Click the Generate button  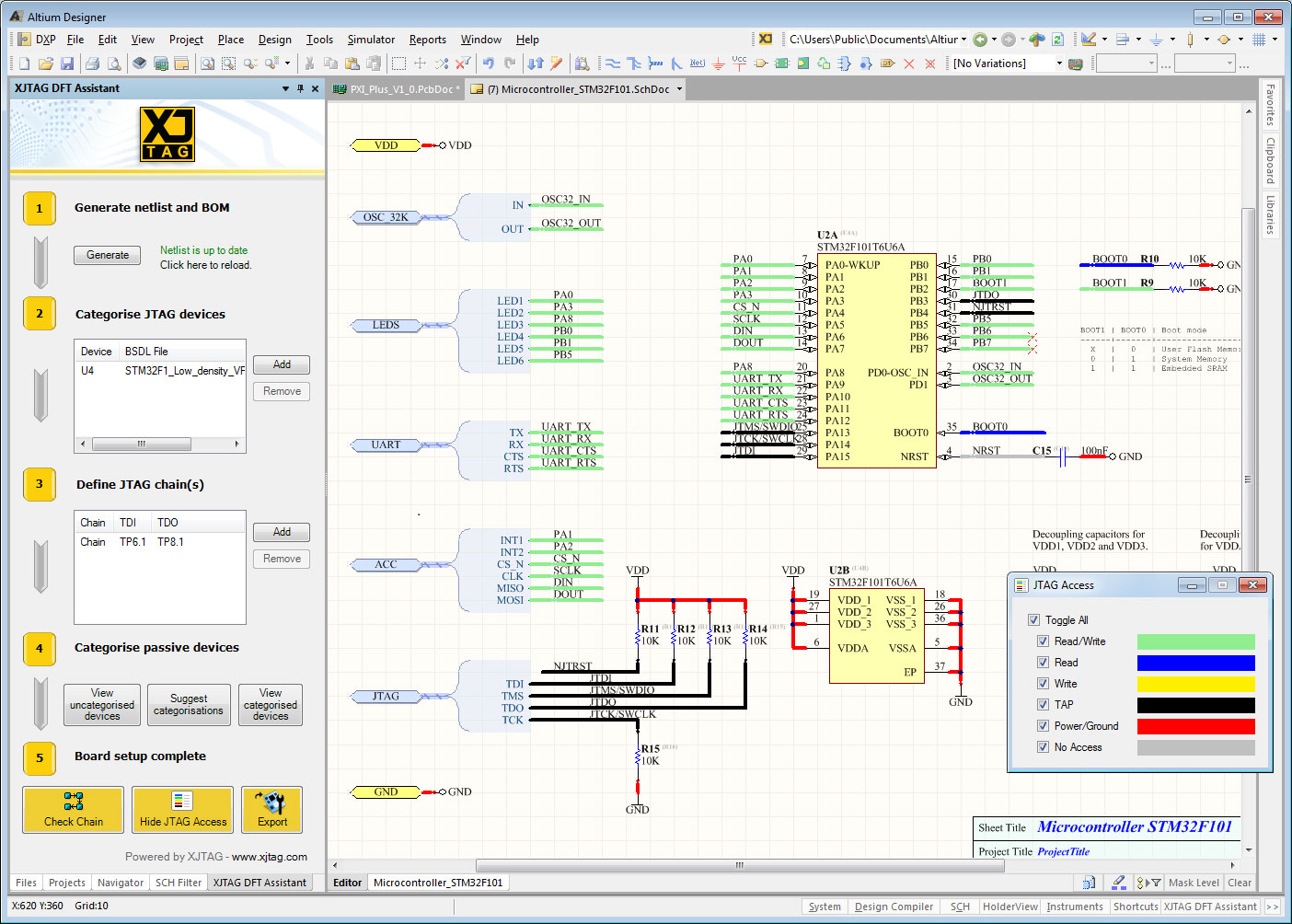(108, 255)
